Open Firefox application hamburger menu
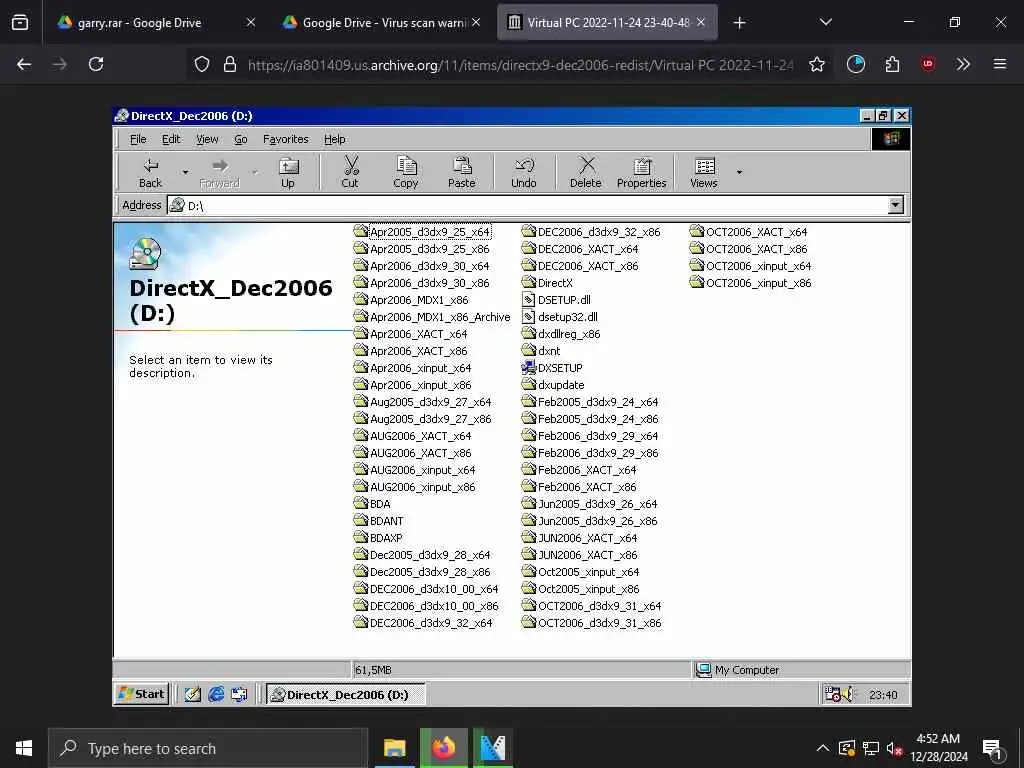1024x768 pixels. tap(999, 64)
